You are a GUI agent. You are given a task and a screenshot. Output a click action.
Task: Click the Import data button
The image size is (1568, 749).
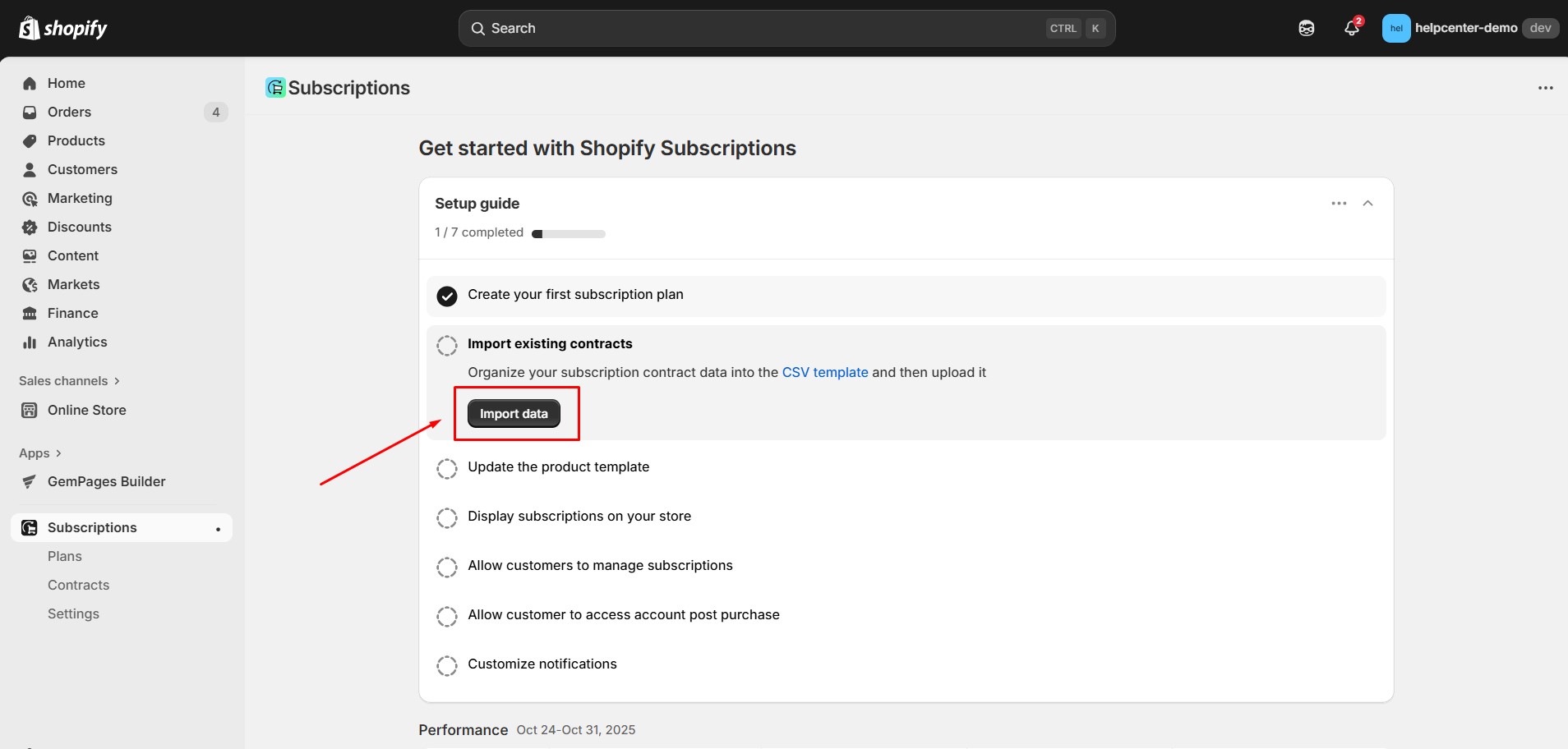click(514, 413)
